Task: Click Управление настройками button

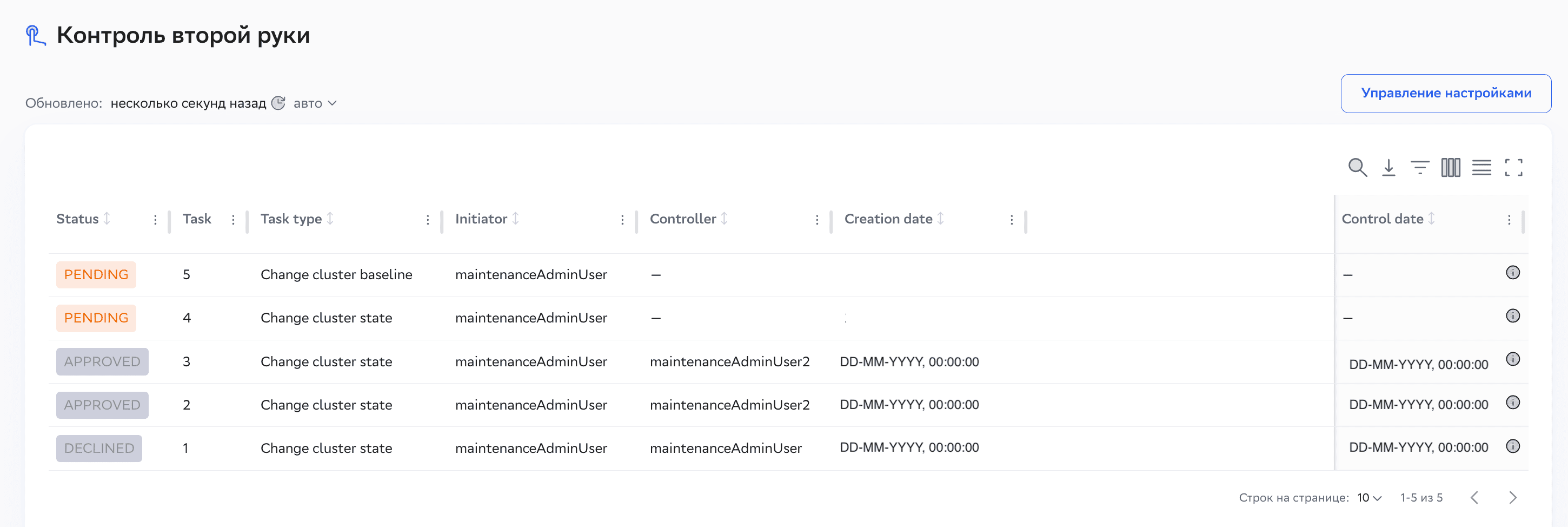Action: pos(1446,93)
